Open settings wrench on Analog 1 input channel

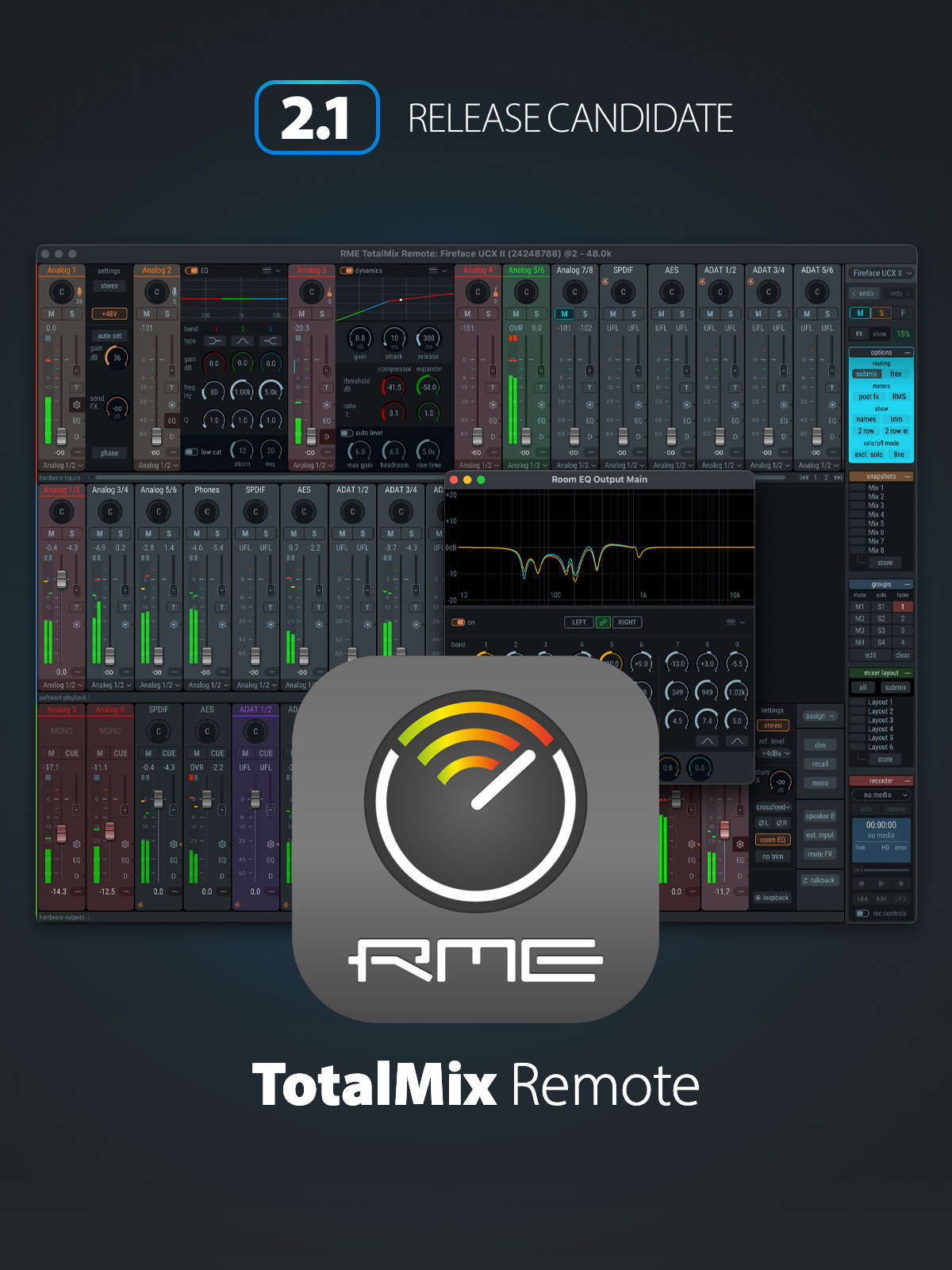[77, 405]
